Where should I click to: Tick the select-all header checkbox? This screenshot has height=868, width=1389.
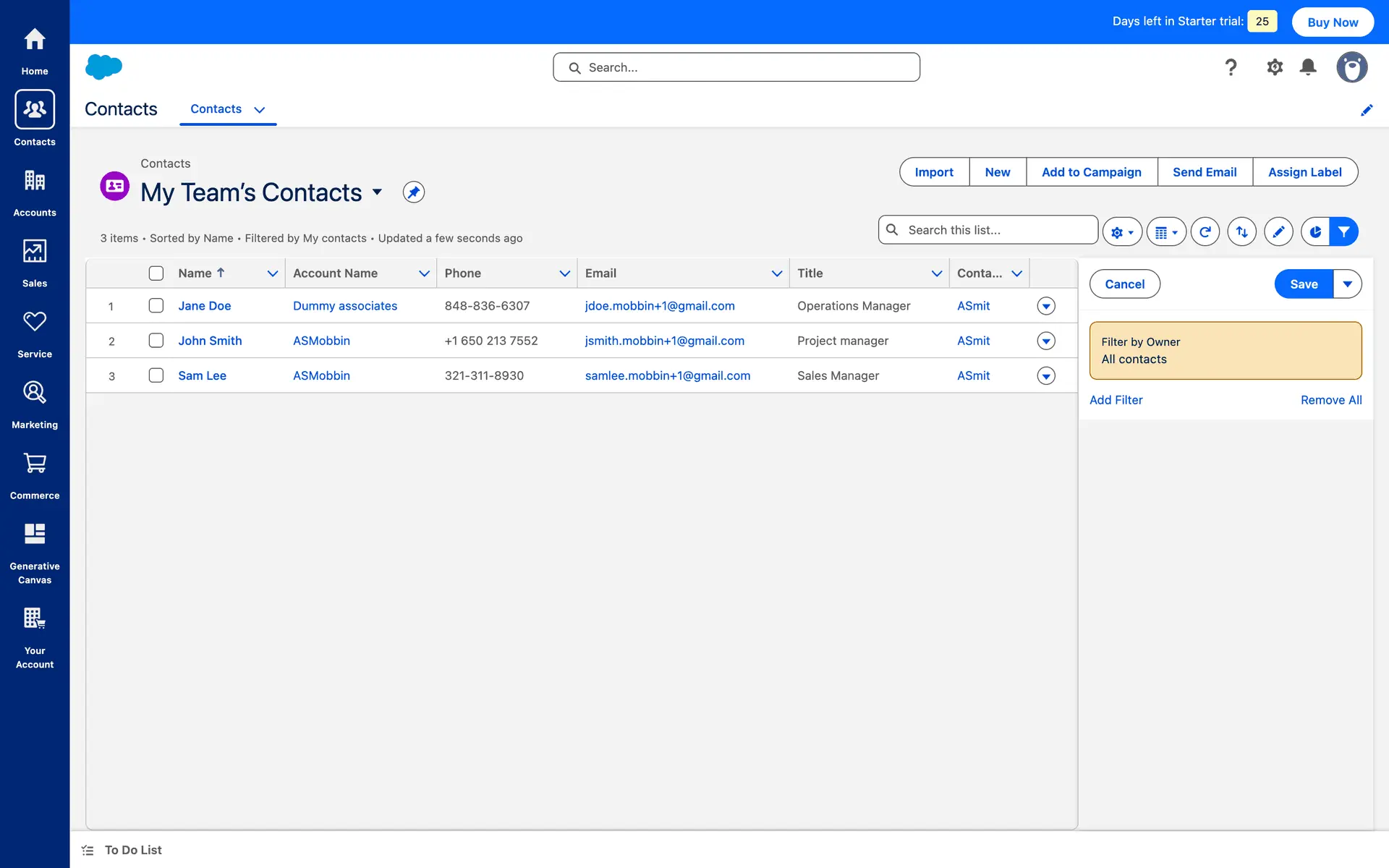(156, 273)
